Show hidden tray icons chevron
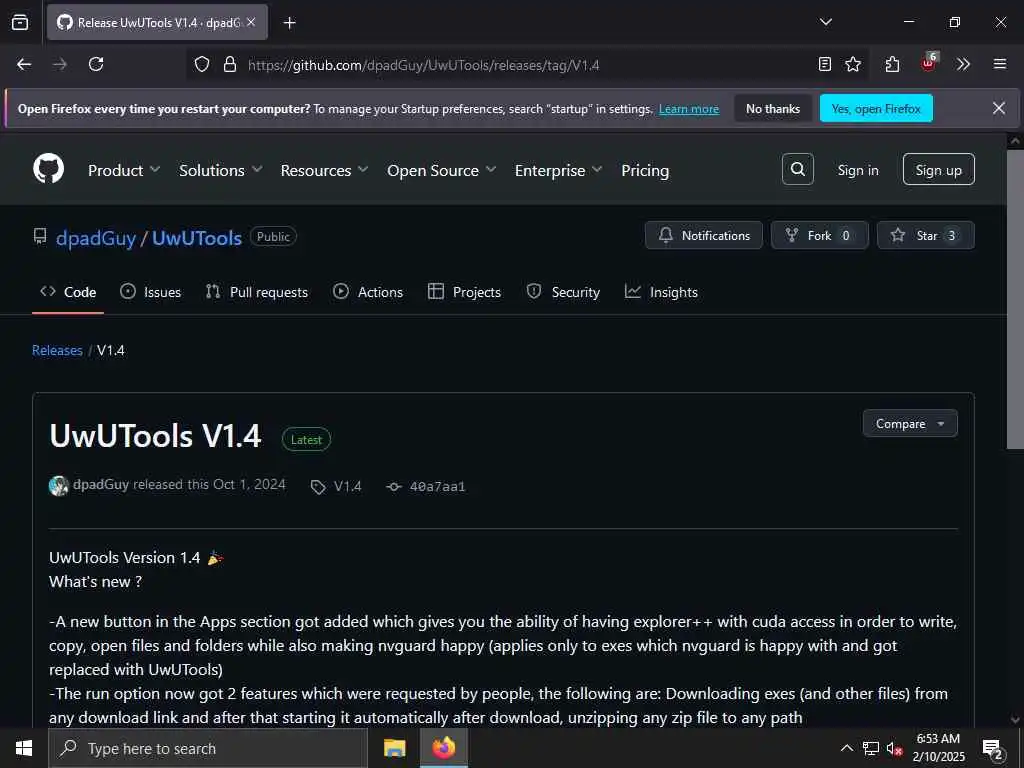 coord(846,748)
